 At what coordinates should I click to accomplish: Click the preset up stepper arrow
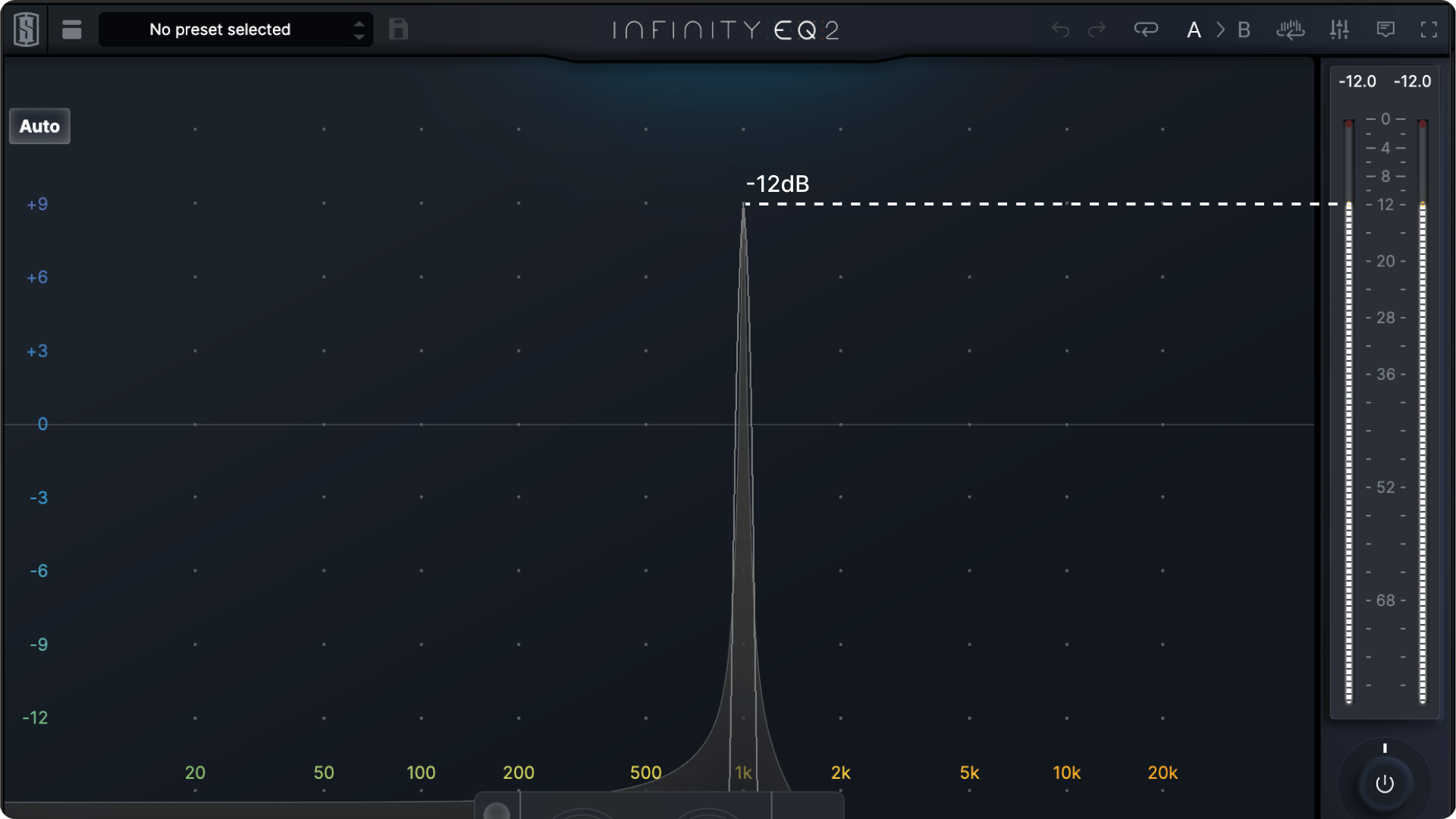click(x=359, y=24)
